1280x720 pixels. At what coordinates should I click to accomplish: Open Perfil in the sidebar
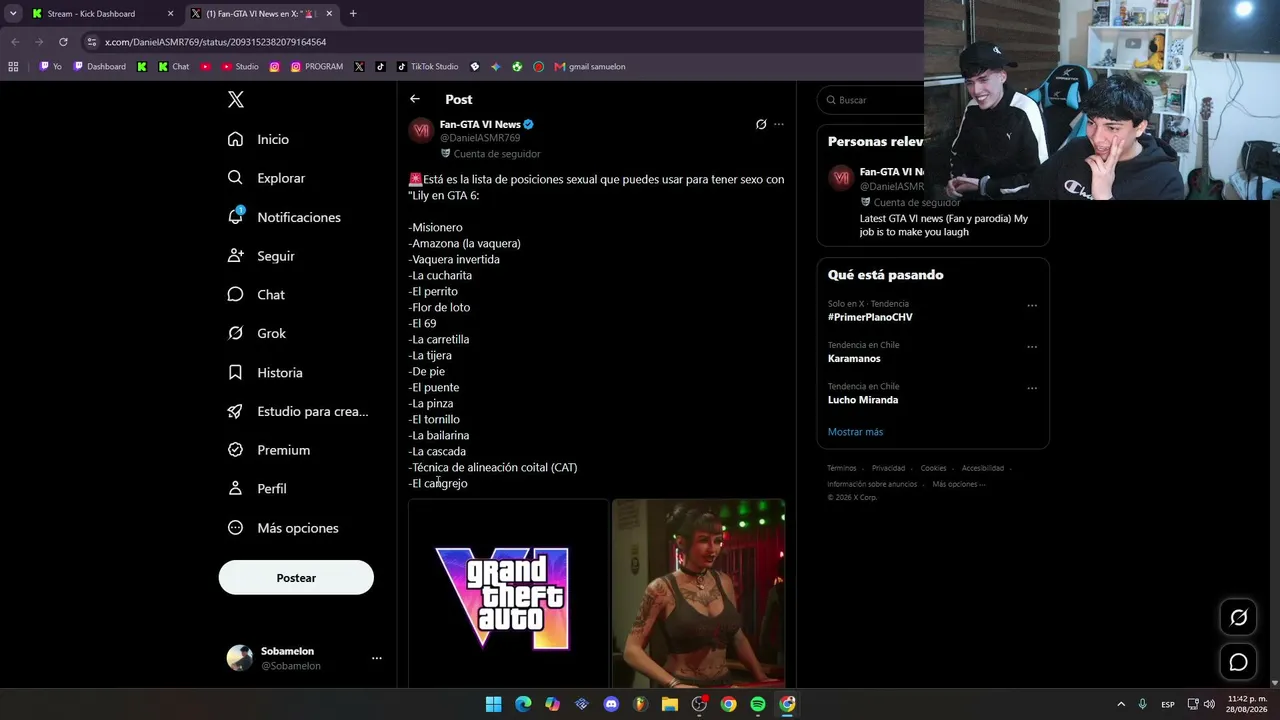pos(257,489)
